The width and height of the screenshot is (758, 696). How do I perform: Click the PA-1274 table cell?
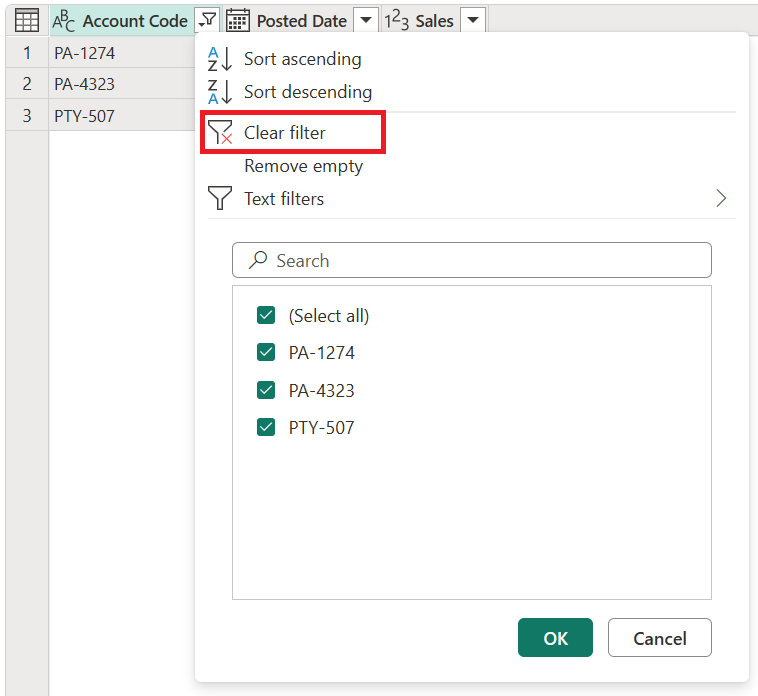click(x=122, y=52)
